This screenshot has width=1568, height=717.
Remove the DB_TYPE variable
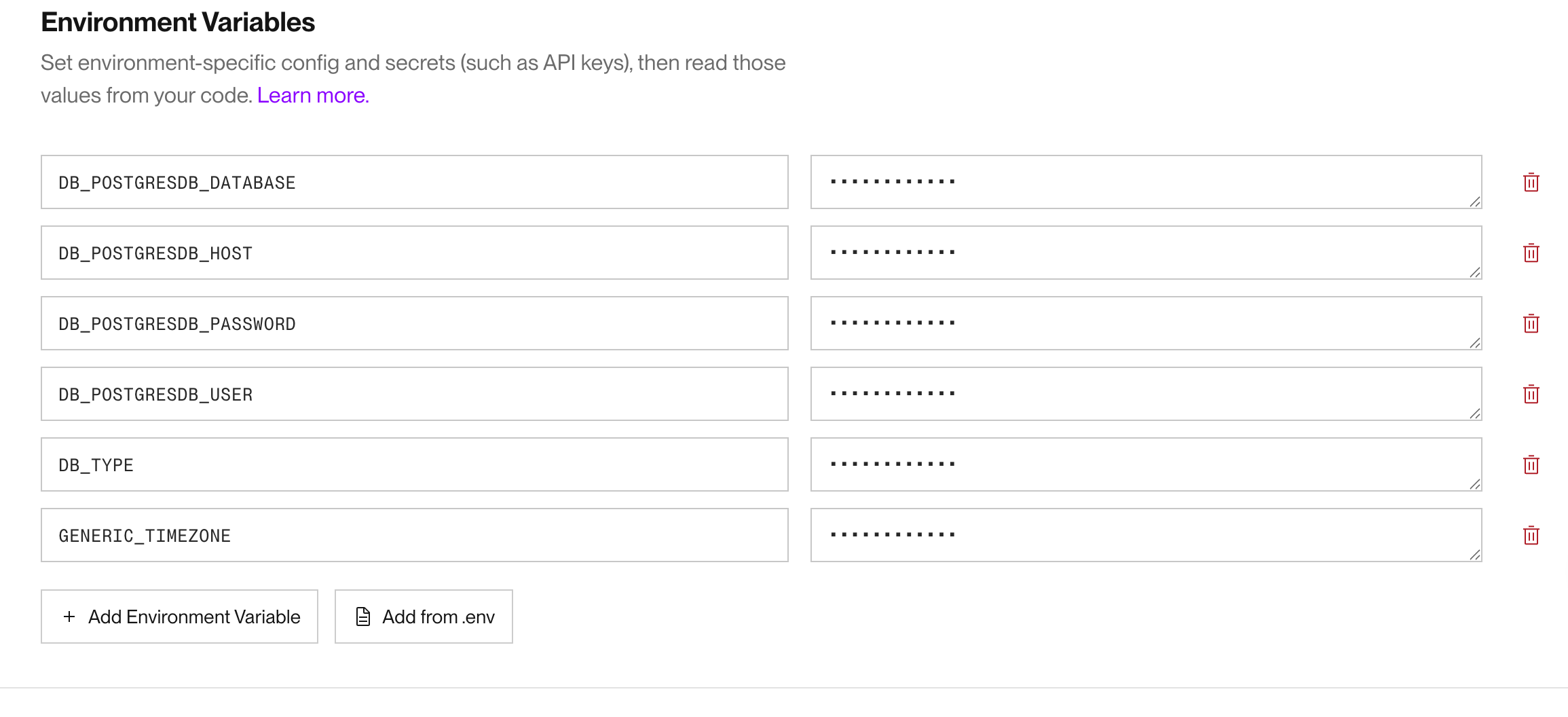(1531, 465)
